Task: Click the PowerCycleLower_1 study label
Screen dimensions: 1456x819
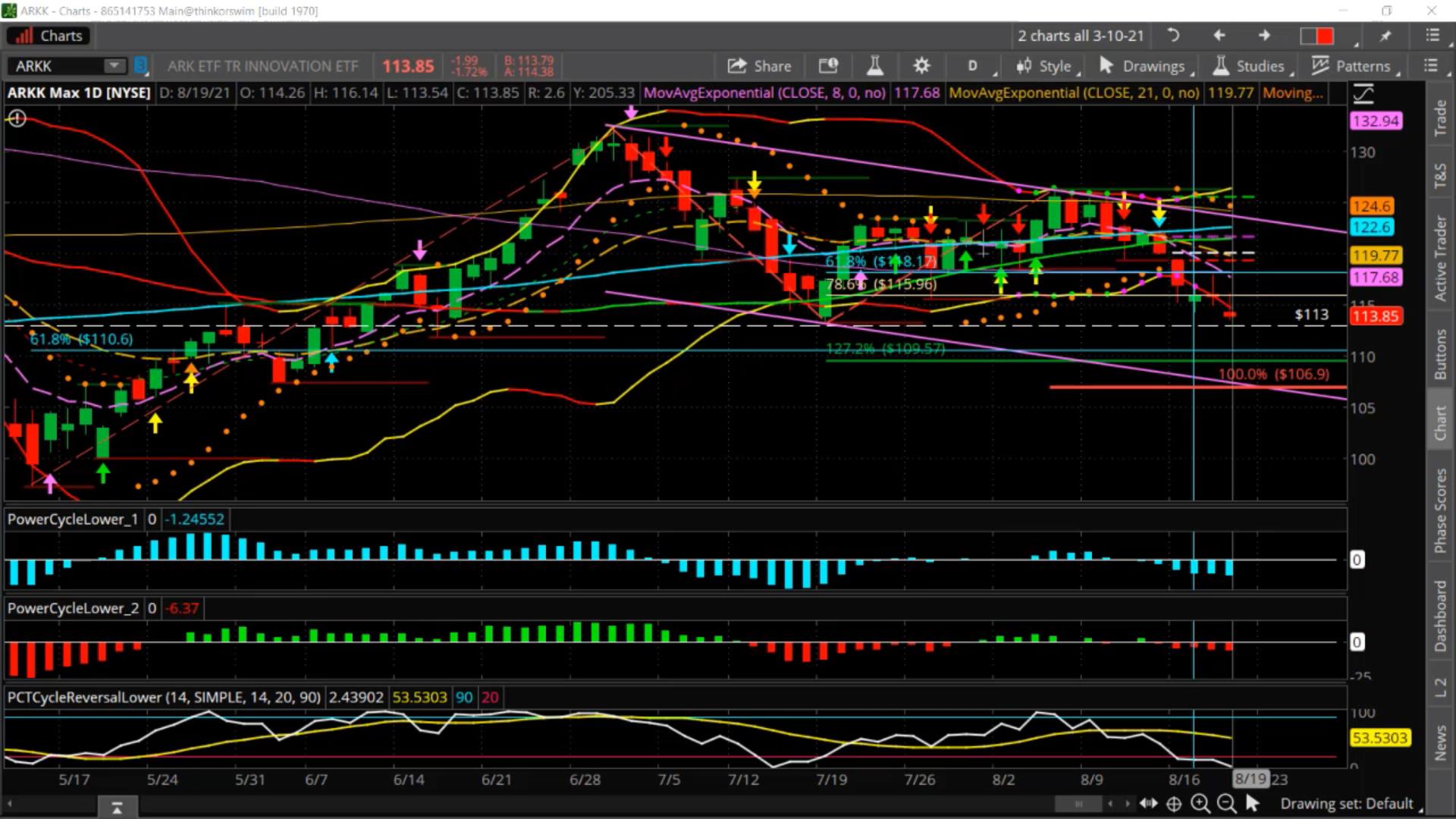Action: click(x=73, y=519)
